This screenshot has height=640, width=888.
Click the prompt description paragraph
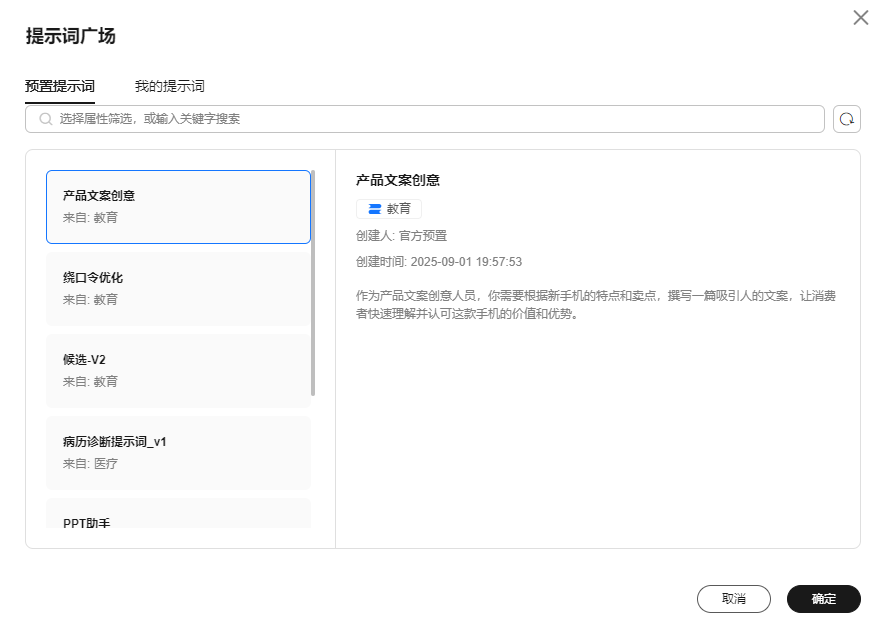tap(596, 305)
